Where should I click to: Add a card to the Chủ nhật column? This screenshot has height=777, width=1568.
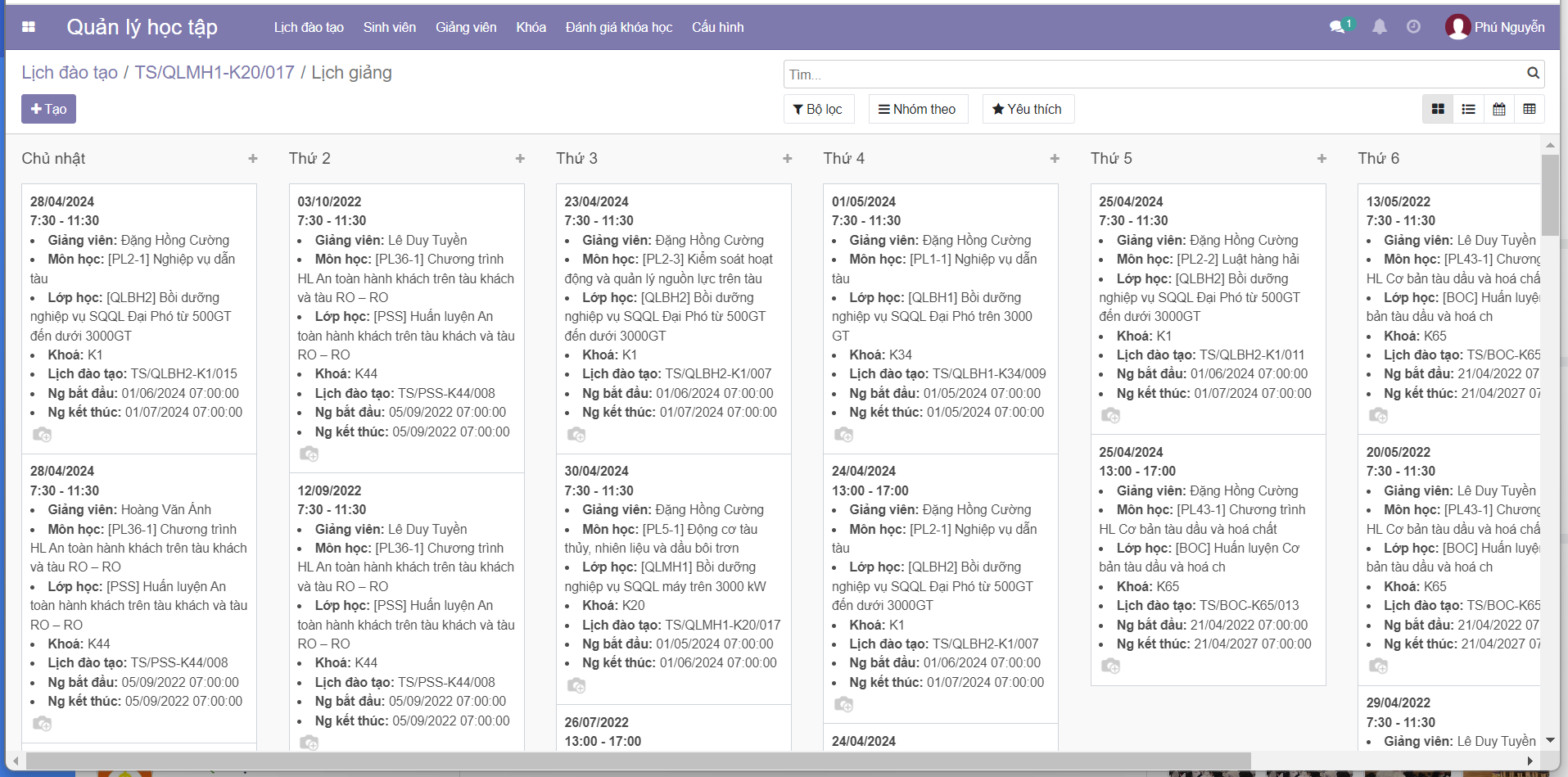[253, 159]
